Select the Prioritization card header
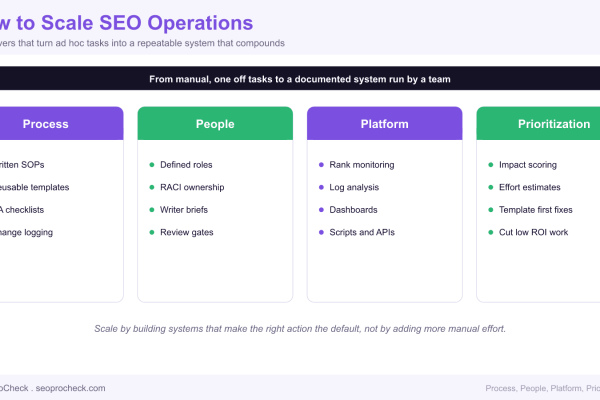Image resolution: width=600 pixels, height=400 pixels. [538, 123]
